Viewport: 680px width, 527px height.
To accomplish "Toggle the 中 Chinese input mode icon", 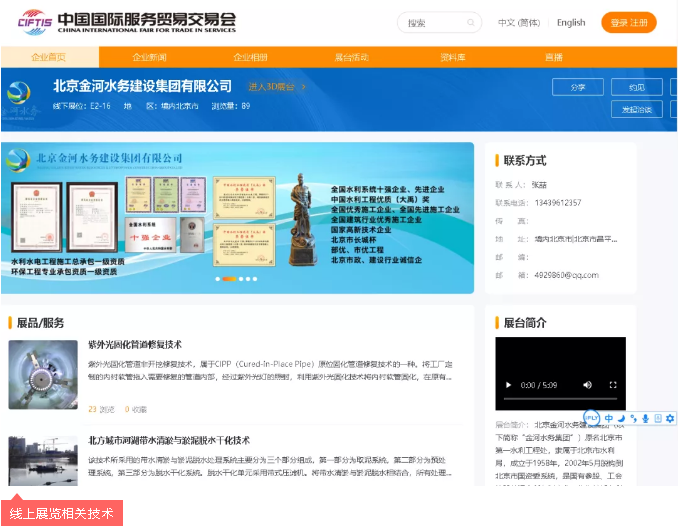I will point(609,418).
